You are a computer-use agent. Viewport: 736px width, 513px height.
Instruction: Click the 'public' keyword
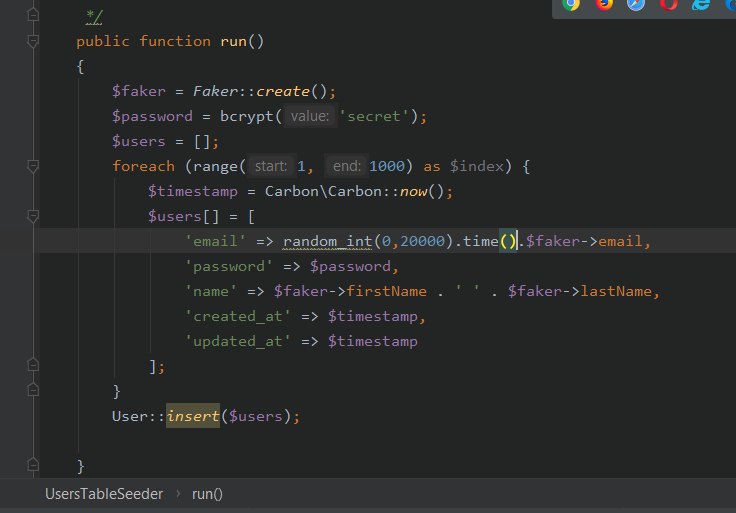103,41
